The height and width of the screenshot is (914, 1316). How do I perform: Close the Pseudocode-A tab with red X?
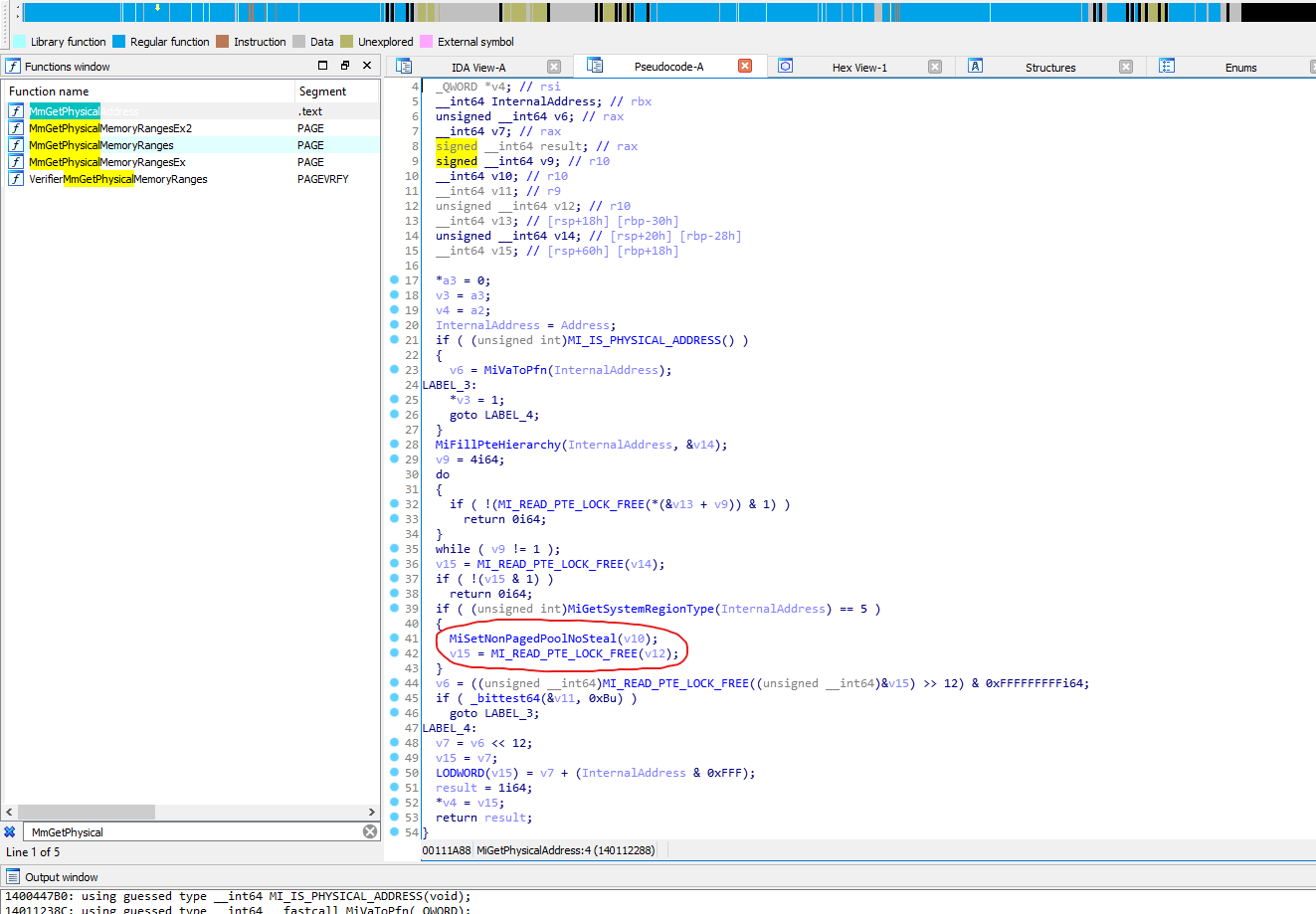[x=744, y=66]
